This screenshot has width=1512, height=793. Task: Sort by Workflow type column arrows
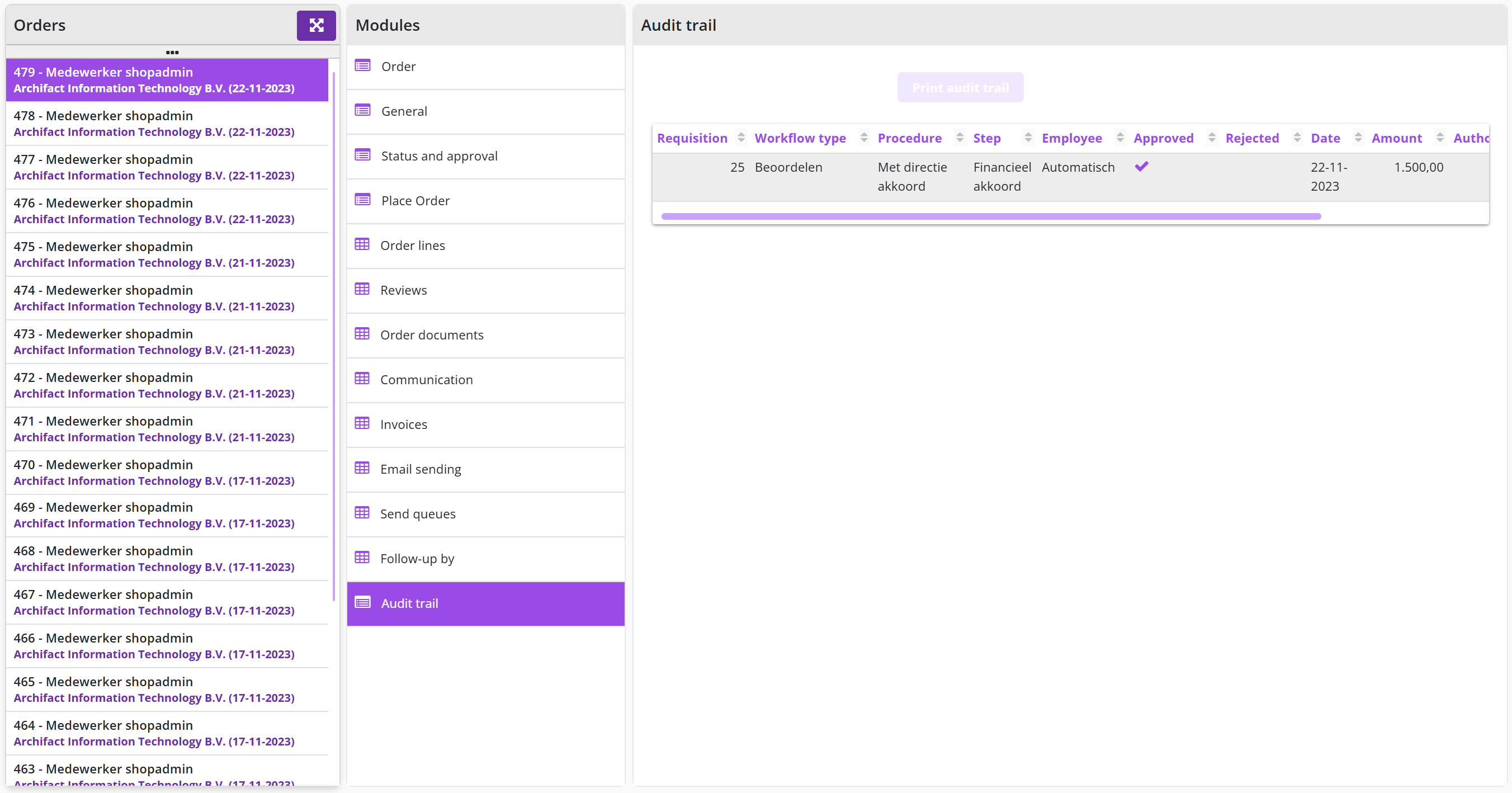[x=864, y=138]
